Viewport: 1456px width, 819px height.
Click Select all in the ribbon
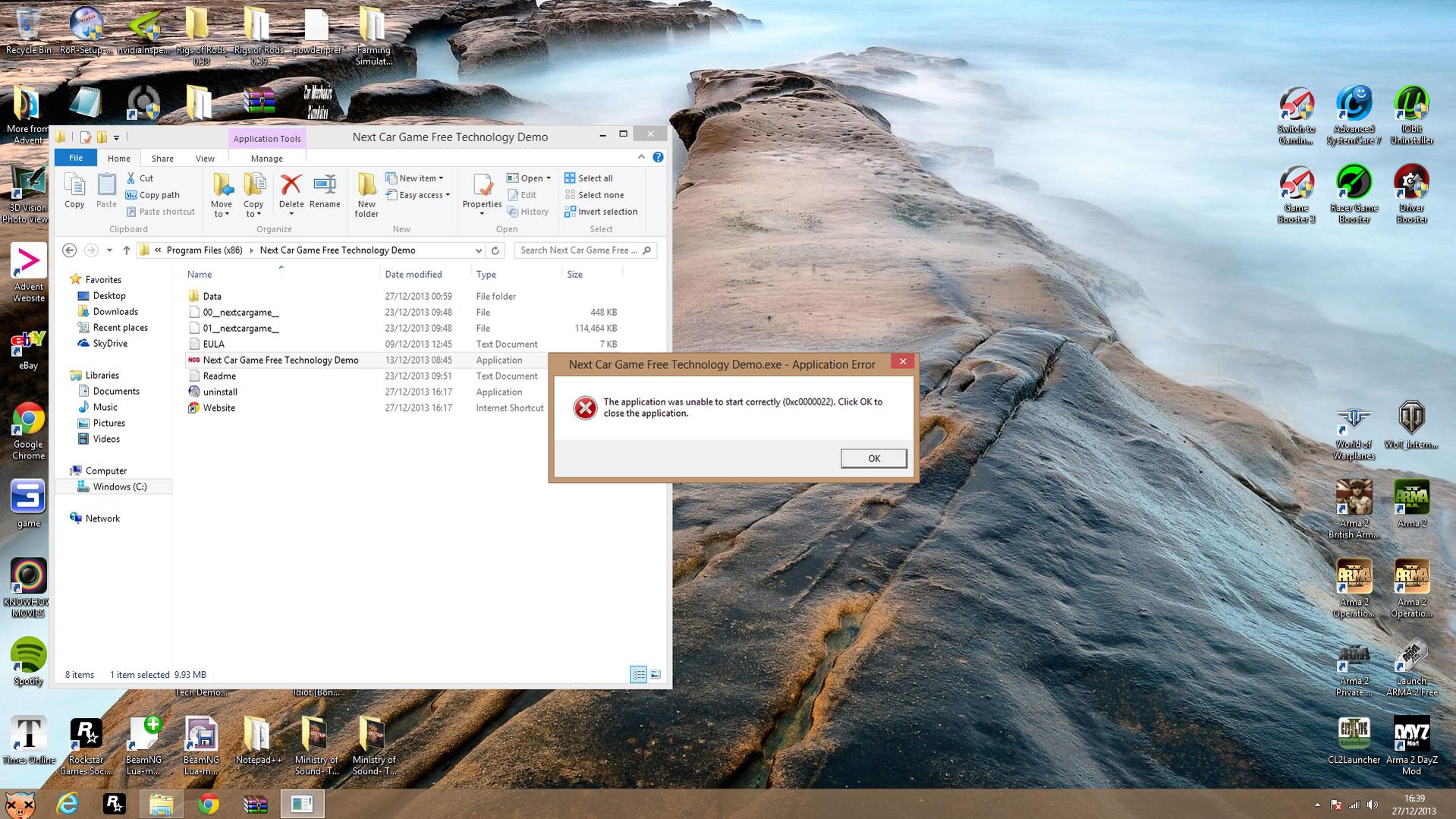point(589,178)
